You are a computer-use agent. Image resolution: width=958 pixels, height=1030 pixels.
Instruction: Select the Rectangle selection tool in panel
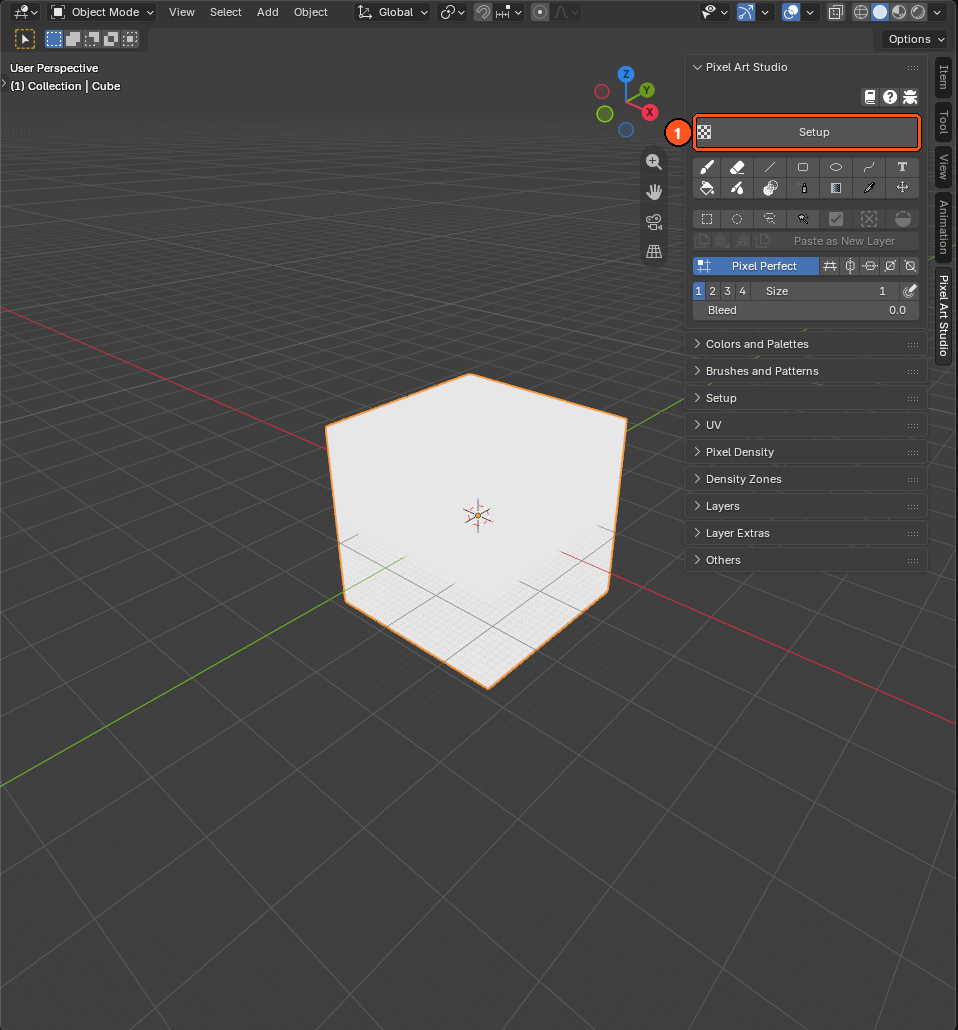[x=707, y=219]
